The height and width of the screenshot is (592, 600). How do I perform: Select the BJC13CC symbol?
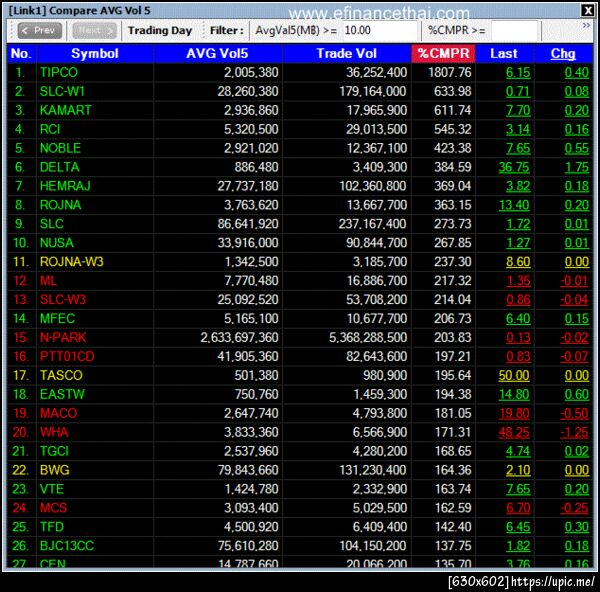(x=67, y=546)
